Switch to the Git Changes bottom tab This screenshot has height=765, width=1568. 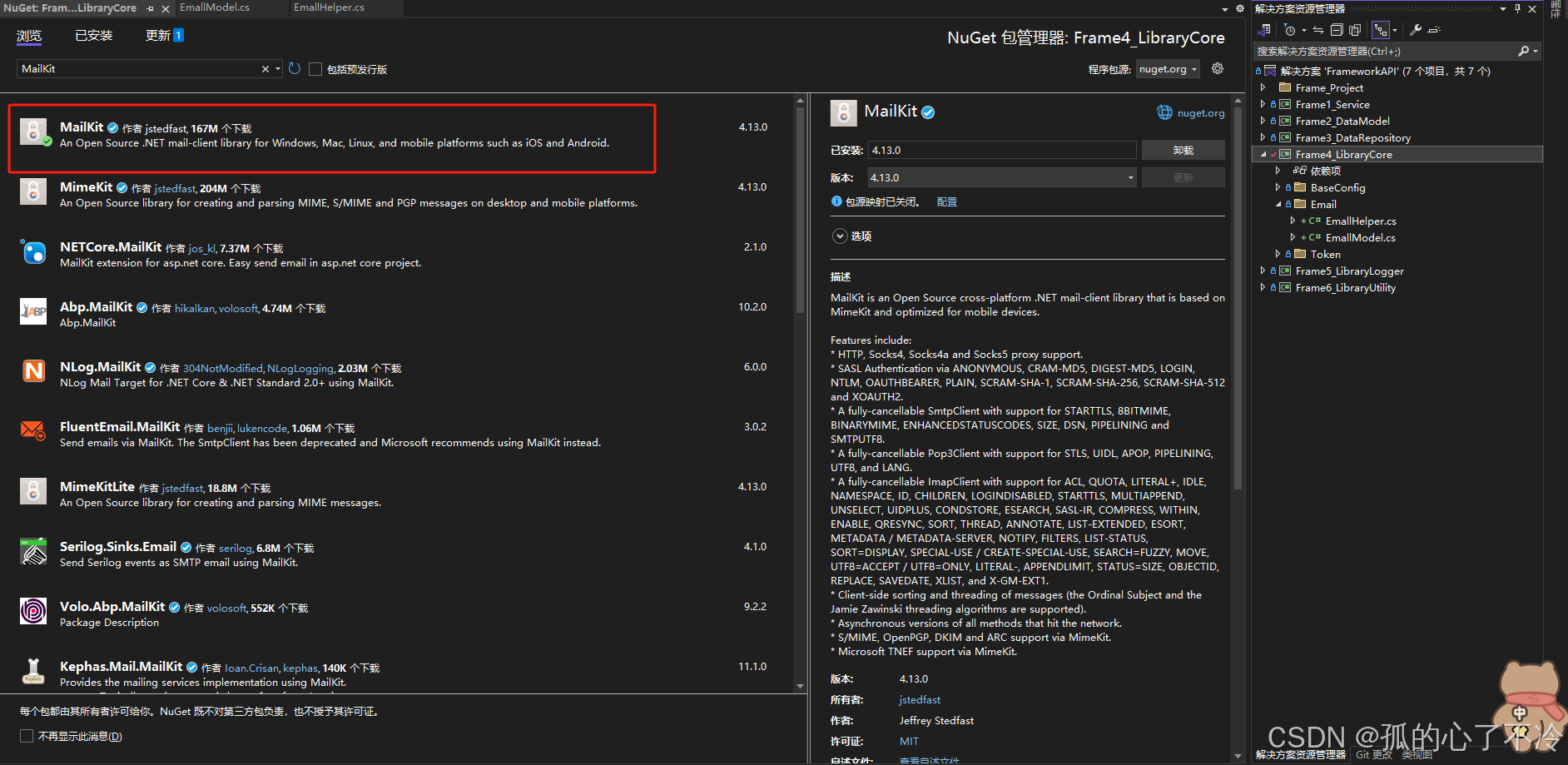[x=1373, y=755]
